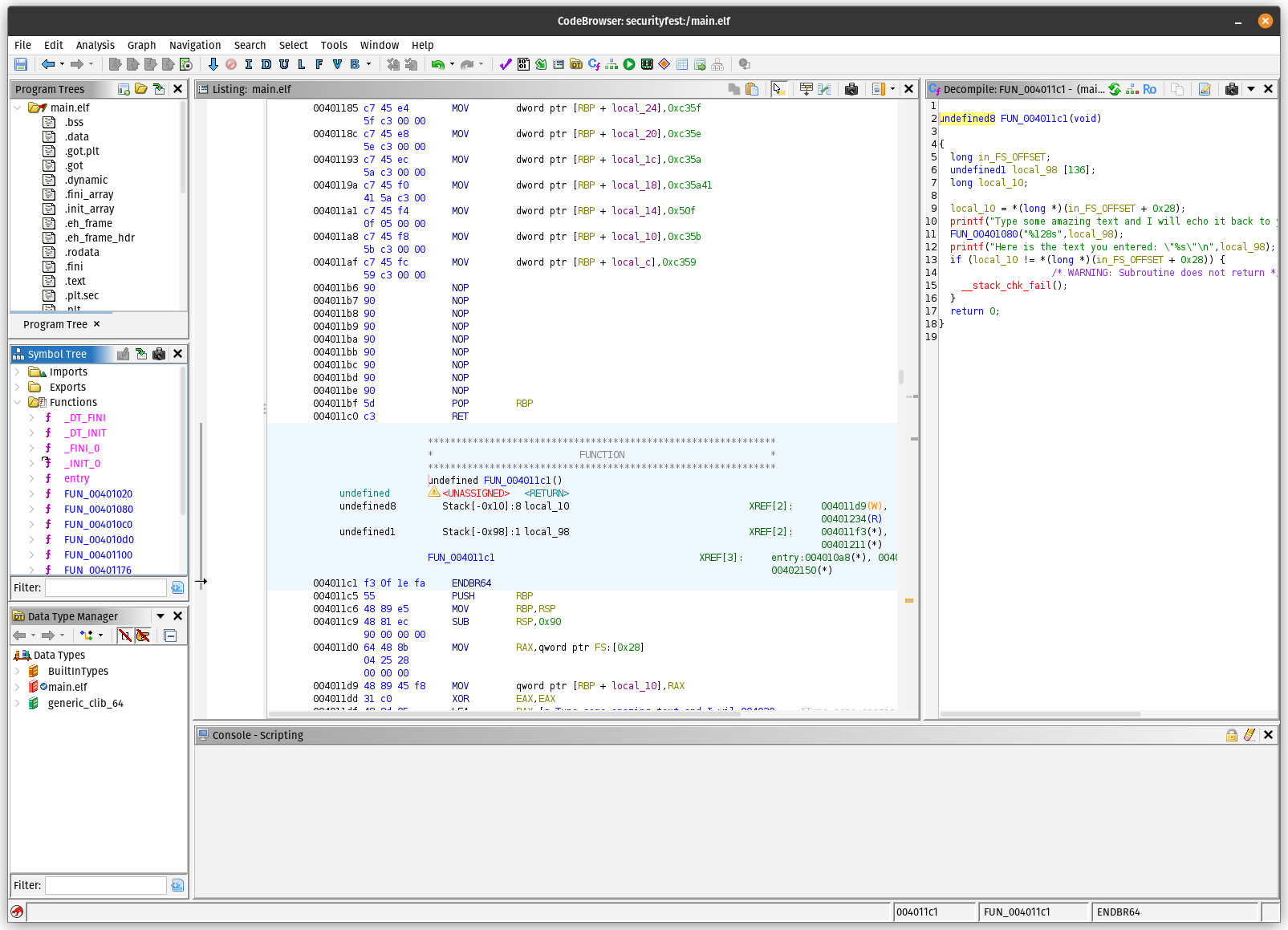Click the green Run script play icon
Screen dimensions: 1288x930
click(x=629, y=64)
